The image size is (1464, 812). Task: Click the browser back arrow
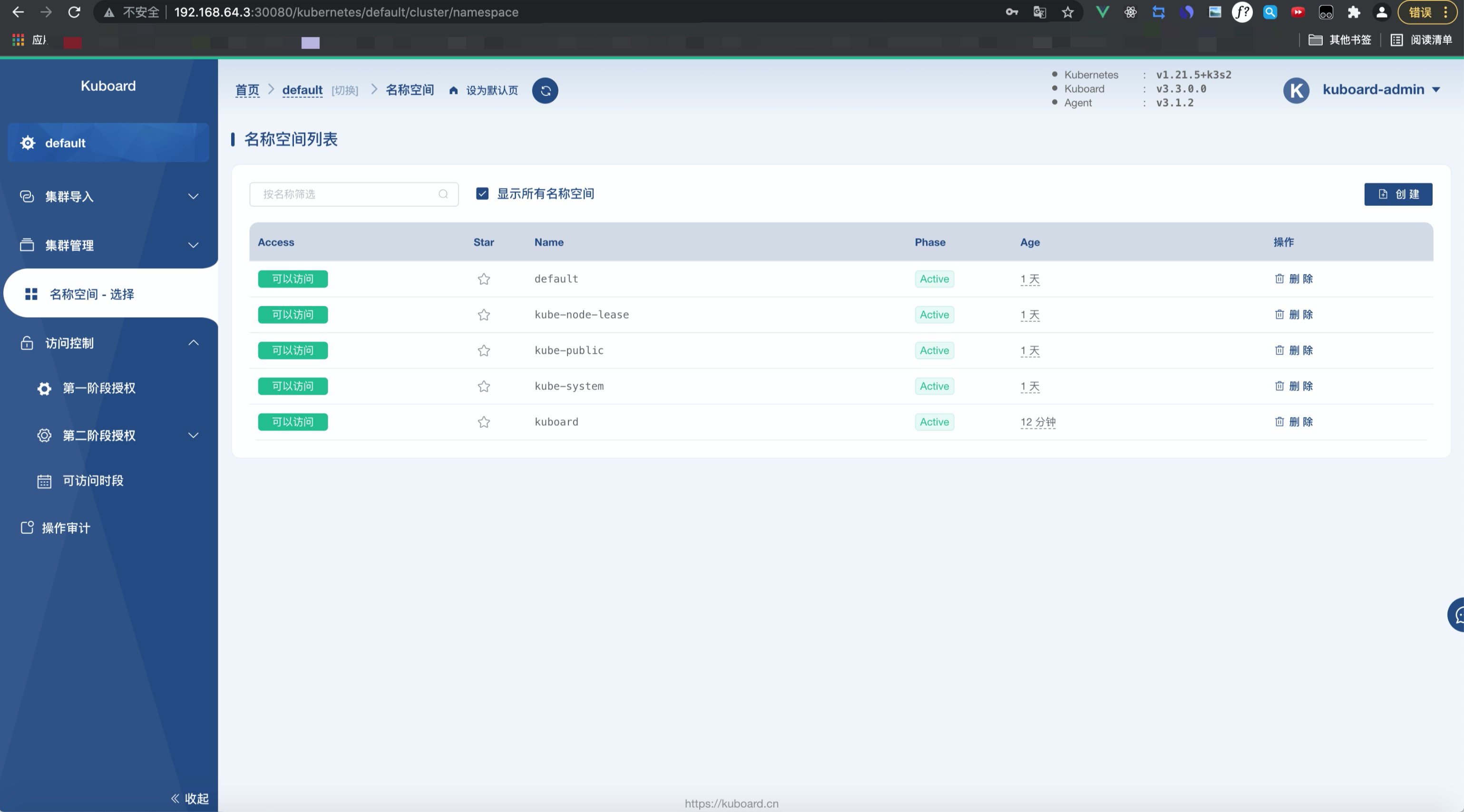[x=18, y=12]
